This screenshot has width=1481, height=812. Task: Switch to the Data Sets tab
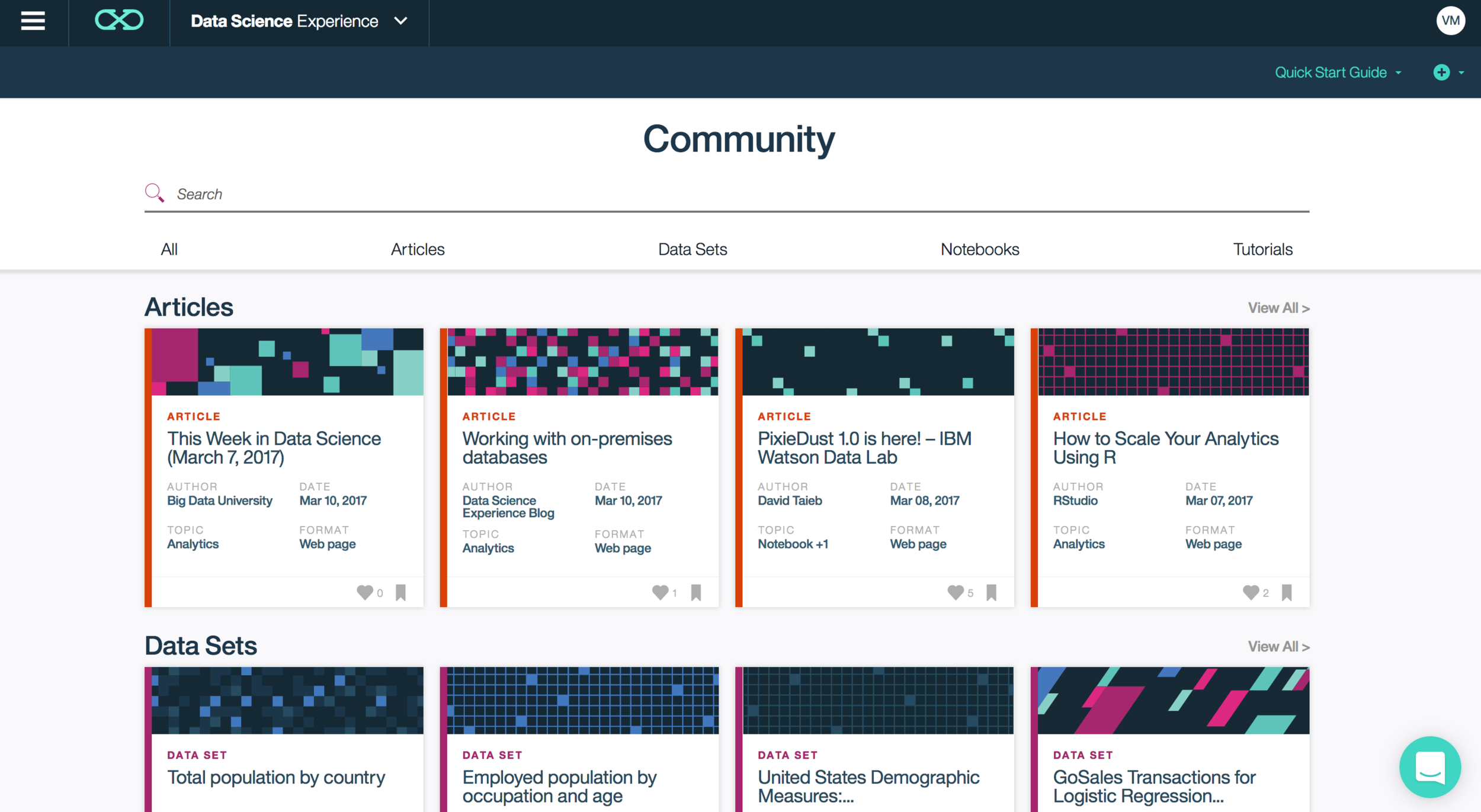coord(693,249)
